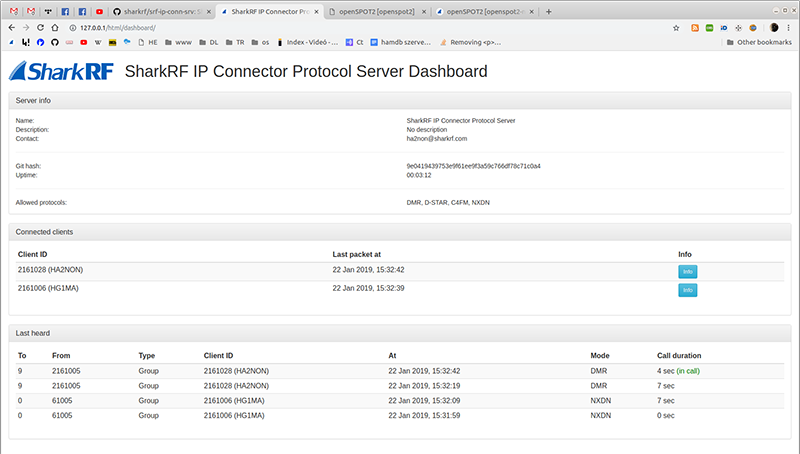Open a new browser tab
The height and width of the screenshot is (454, 800).
(548, 11)
